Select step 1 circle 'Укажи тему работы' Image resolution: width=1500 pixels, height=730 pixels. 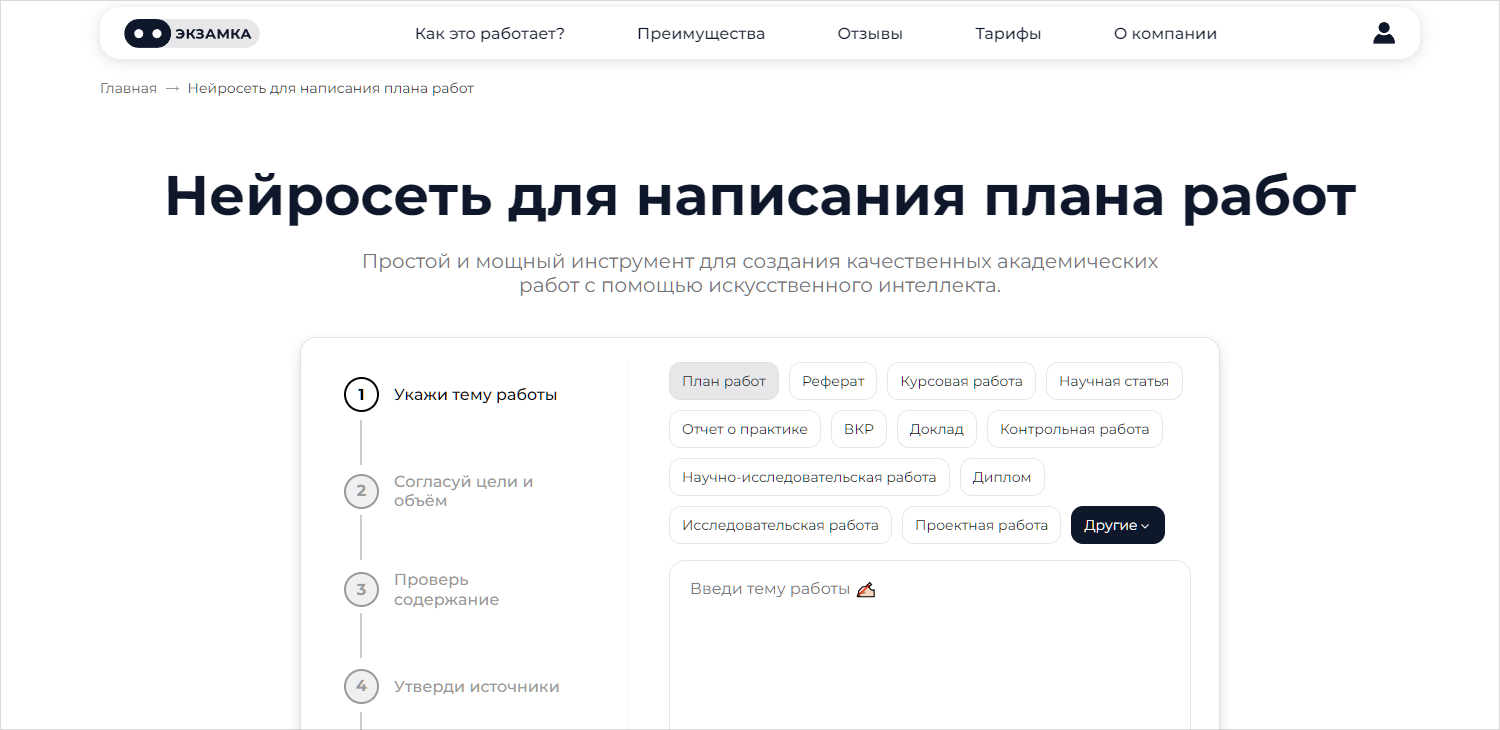361,394
